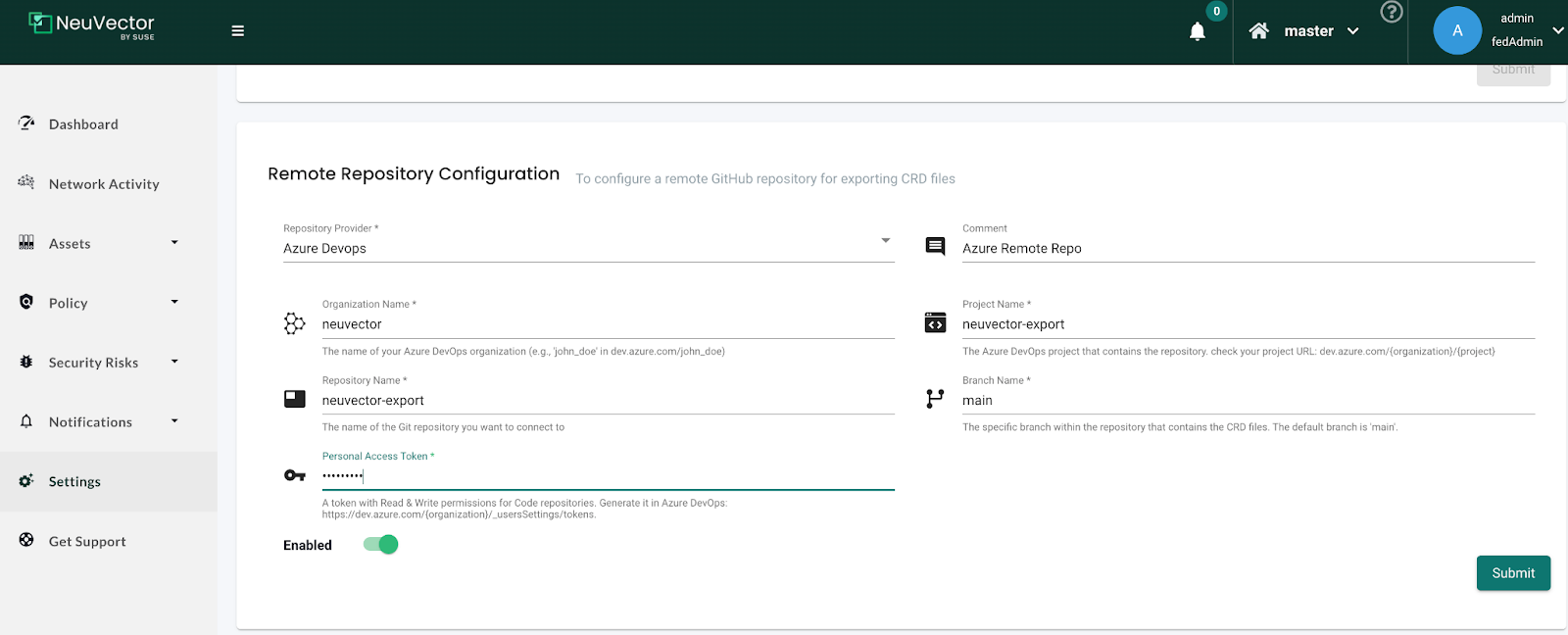Click the Settings gear icon

(26, 481)
